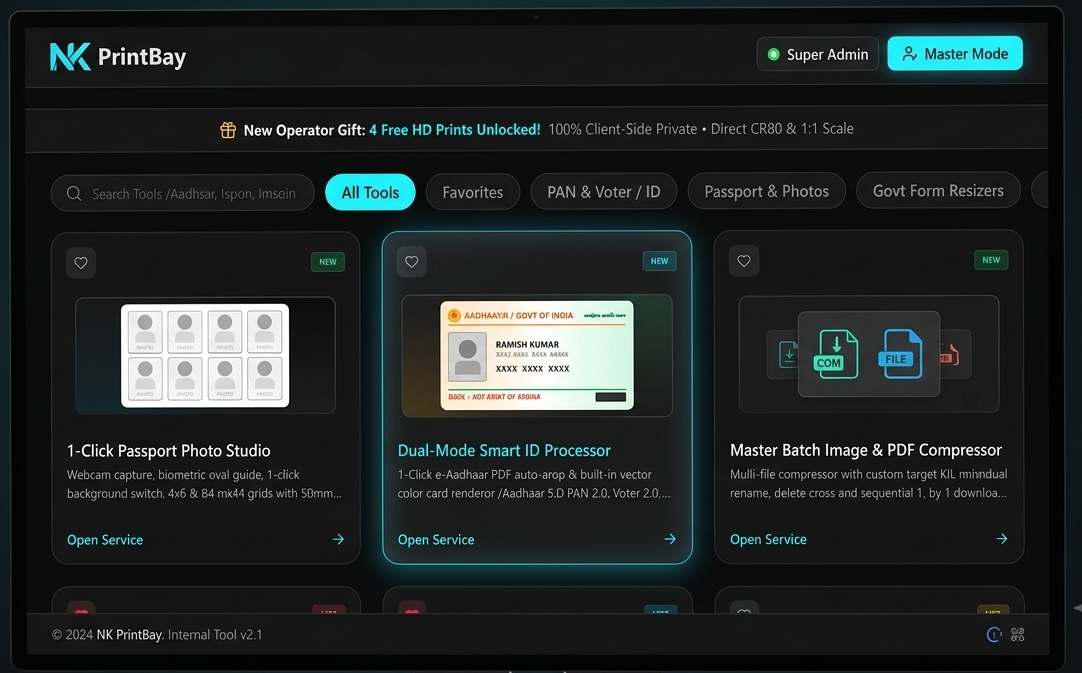Open Service for the Batch PDF Compressor

768,539
